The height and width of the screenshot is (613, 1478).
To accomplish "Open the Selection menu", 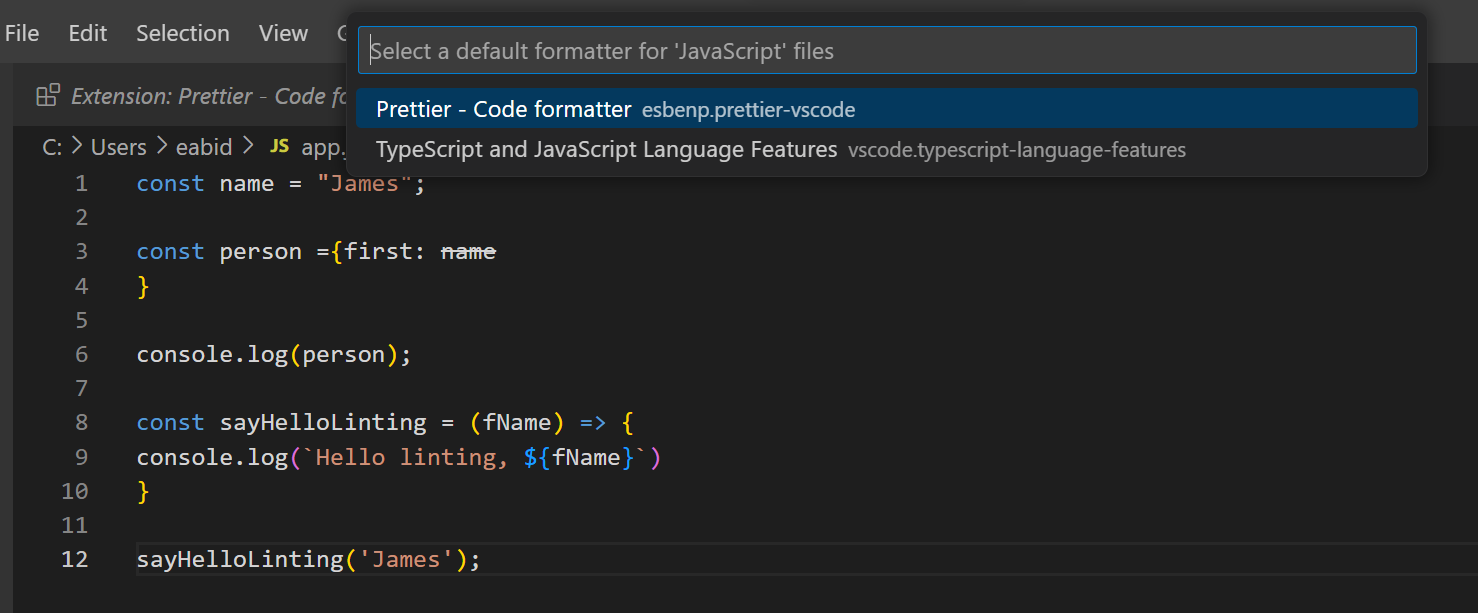I will coord(183,33).
